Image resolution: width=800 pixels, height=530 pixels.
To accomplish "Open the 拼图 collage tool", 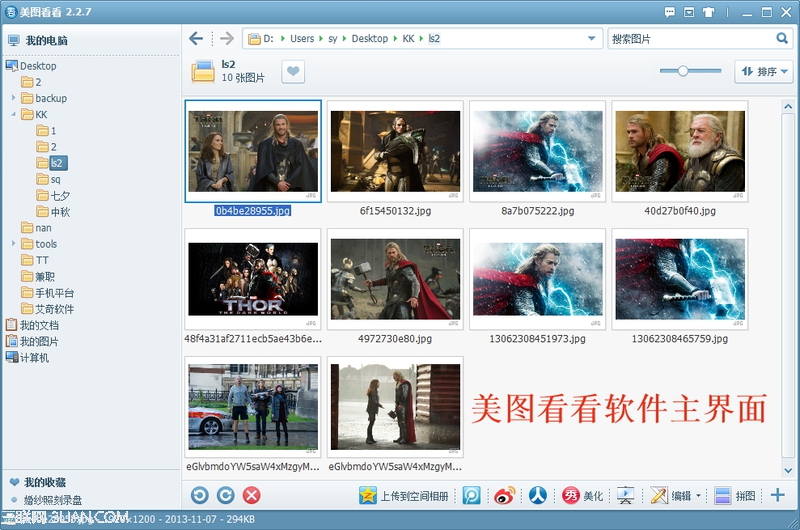I will point(735,495).
